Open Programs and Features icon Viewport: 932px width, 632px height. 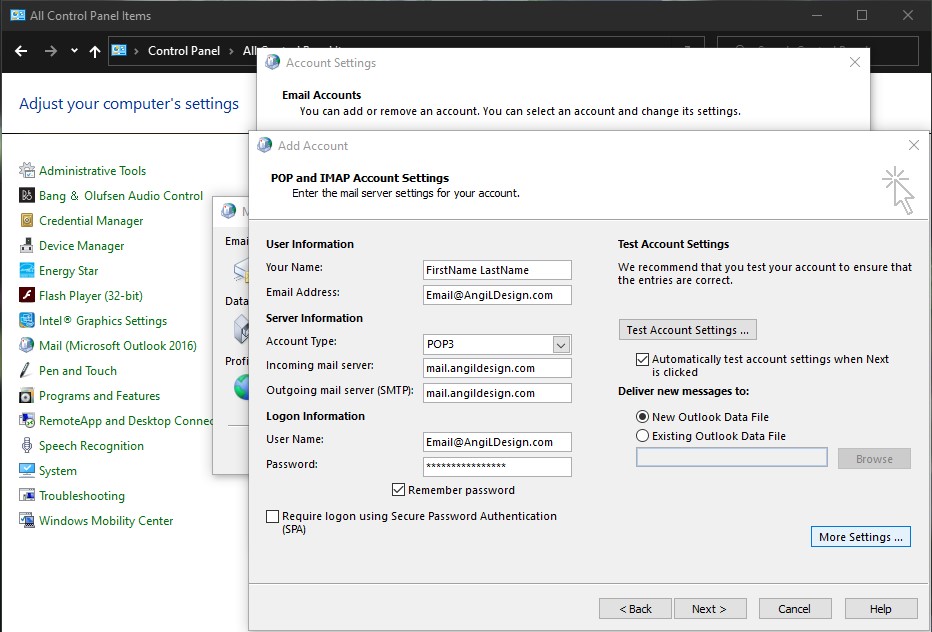tap(27, 395)
